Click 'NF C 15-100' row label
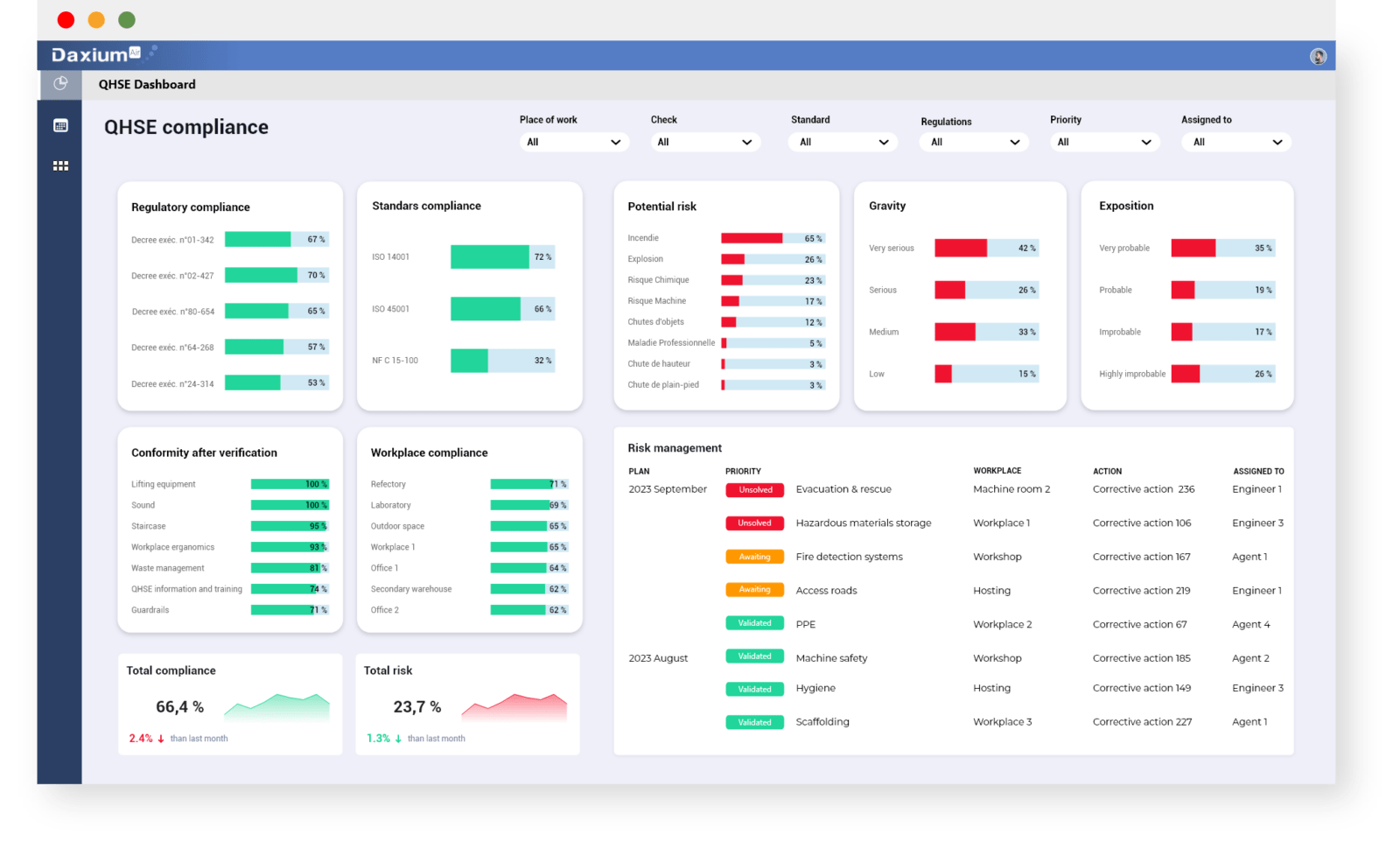 click(x=395, y=361)
